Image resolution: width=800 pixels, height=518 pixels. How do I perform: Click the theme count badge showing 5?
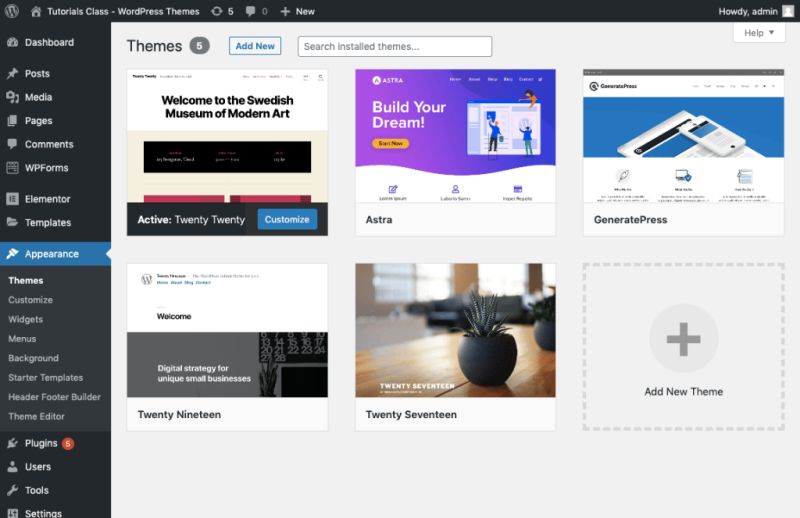click(199, 46)
